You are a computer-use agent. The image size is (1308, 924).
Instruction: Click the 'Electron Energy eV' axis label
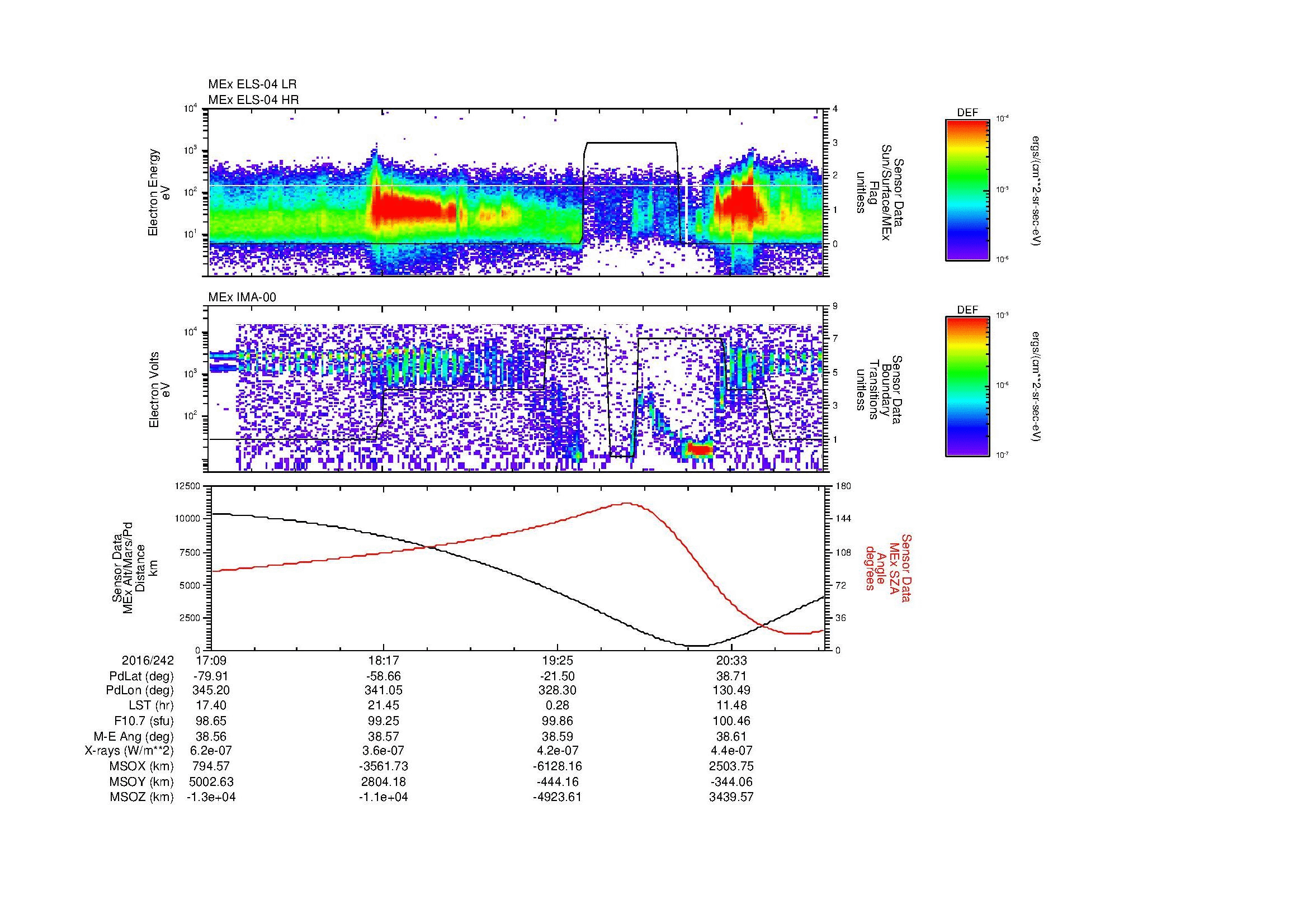pos(159,192)
